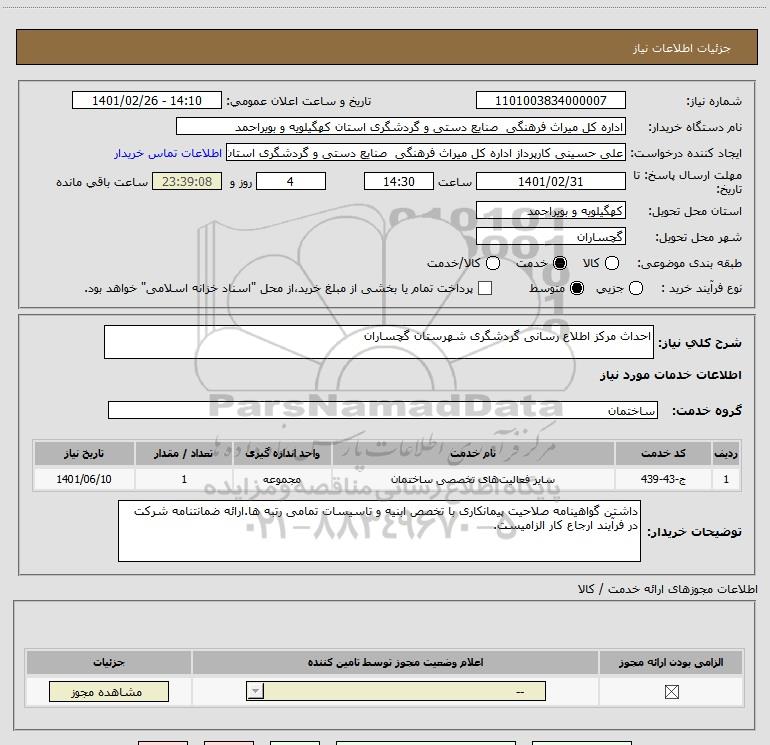Click اطلاعات مجوزهای ارائه خدمت / کالا heading
Image resolution: width=770 pixels, height=745 pixels.
[x=668, y=589]
